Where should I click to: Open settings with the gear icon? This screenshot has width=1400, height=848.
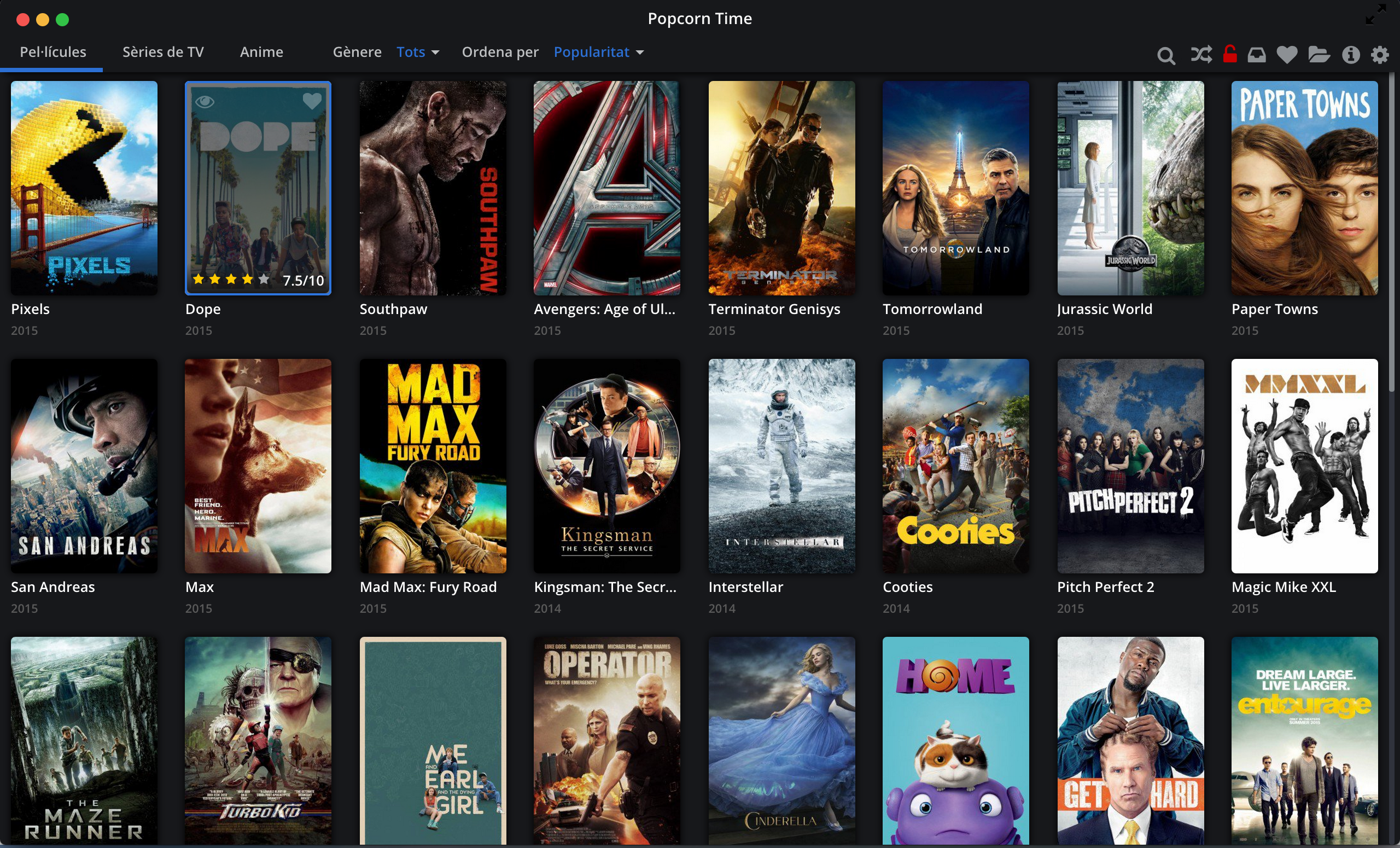click(1380, 55)
